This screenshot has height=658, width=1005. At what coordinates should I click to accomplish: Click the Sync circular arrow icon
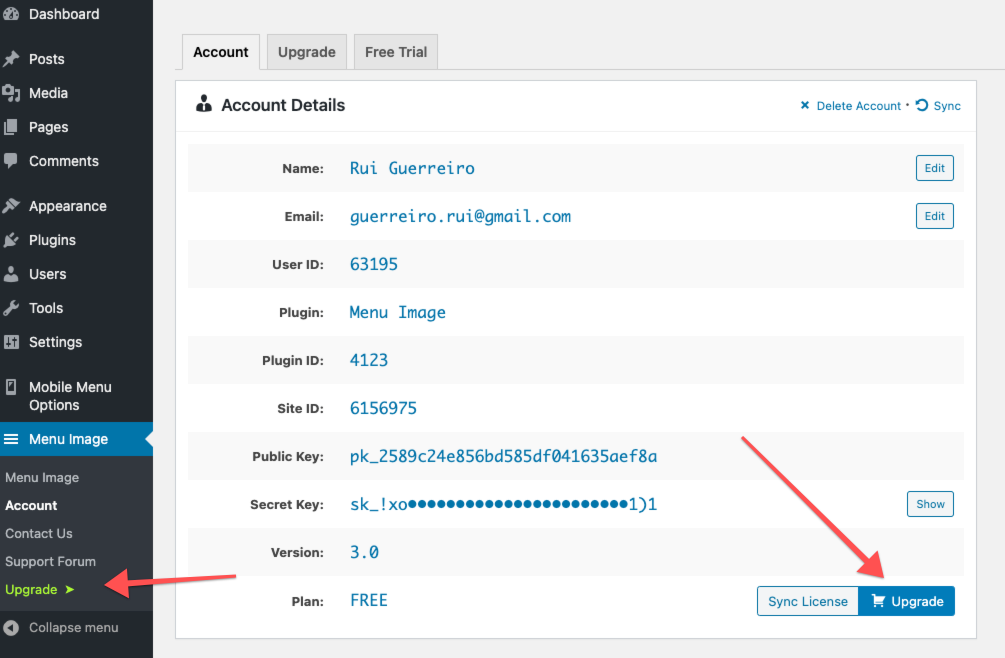[x=922, y=105]
